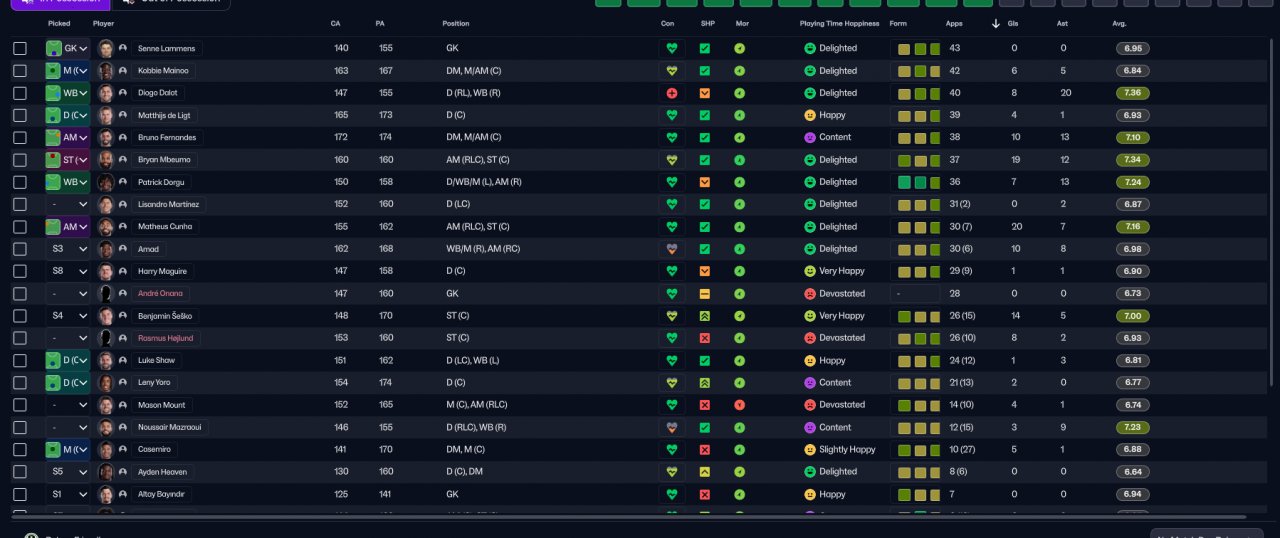Click Bryan Mbeumo's ST pitch position icon

[x=54, y=160]
